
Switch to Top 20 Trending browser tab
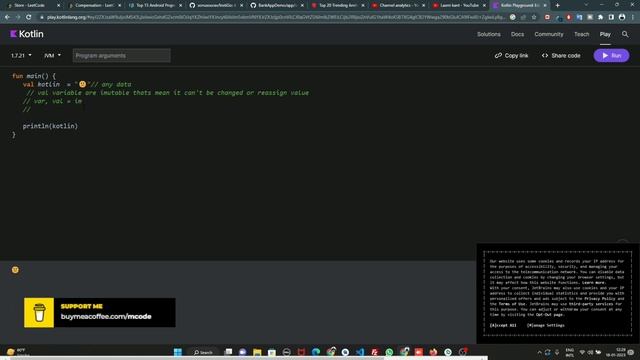338,5
